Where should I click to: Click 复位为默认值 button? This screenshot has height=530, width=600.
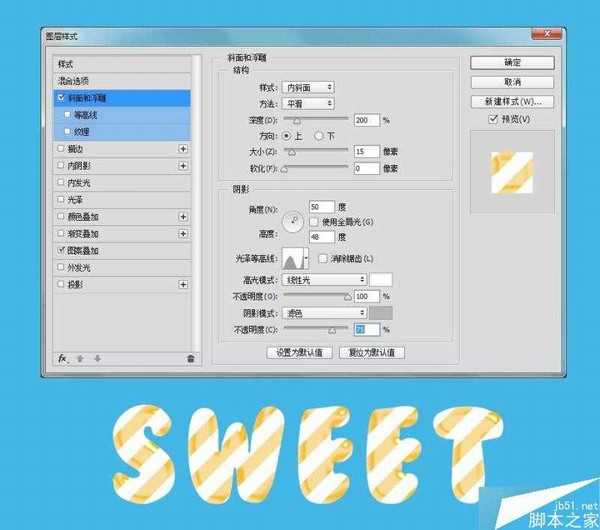tap(372, 352)
